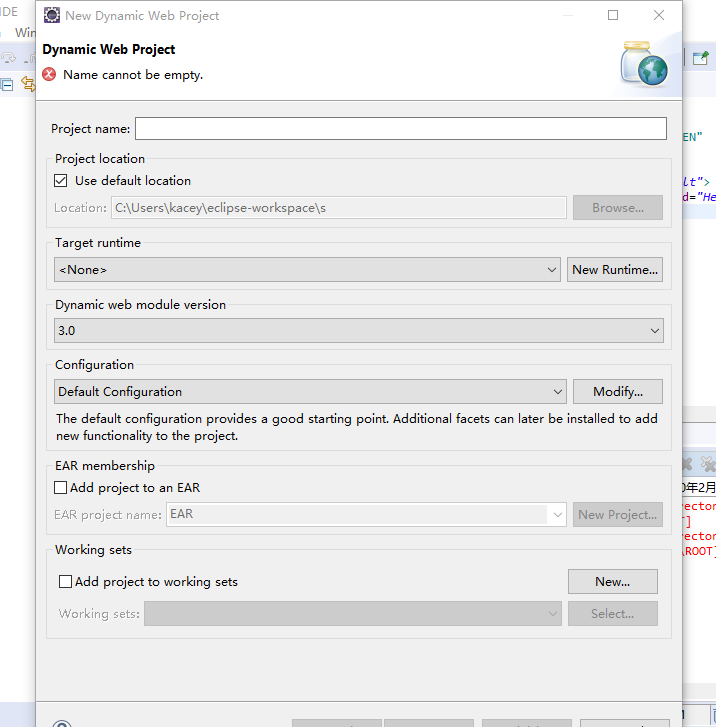Click into the Project name field
This screenshot has width=716, height=727.
tap(401, 128)
